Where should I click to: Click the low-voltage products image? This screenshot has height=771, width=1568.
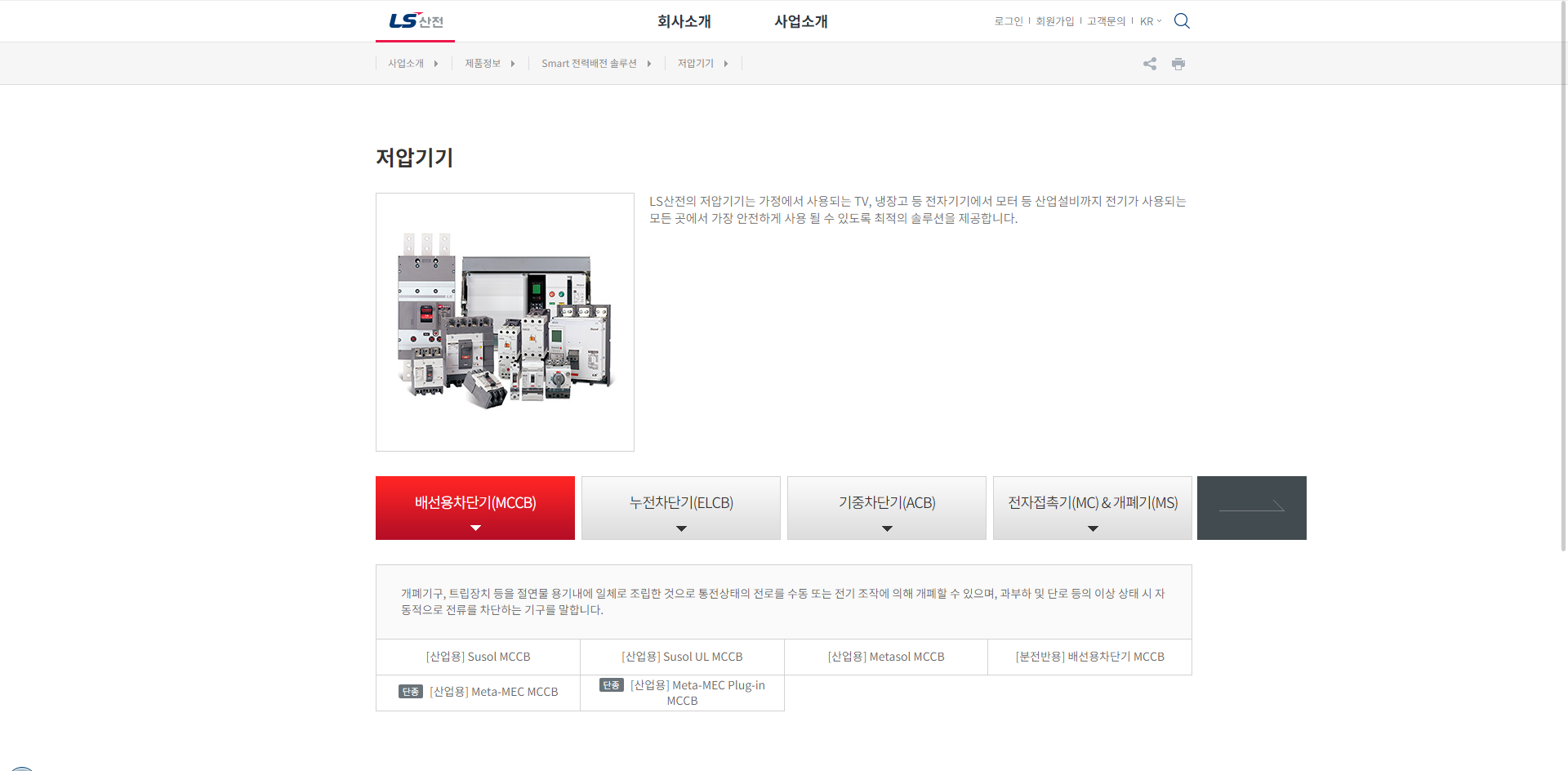(505, 322)
